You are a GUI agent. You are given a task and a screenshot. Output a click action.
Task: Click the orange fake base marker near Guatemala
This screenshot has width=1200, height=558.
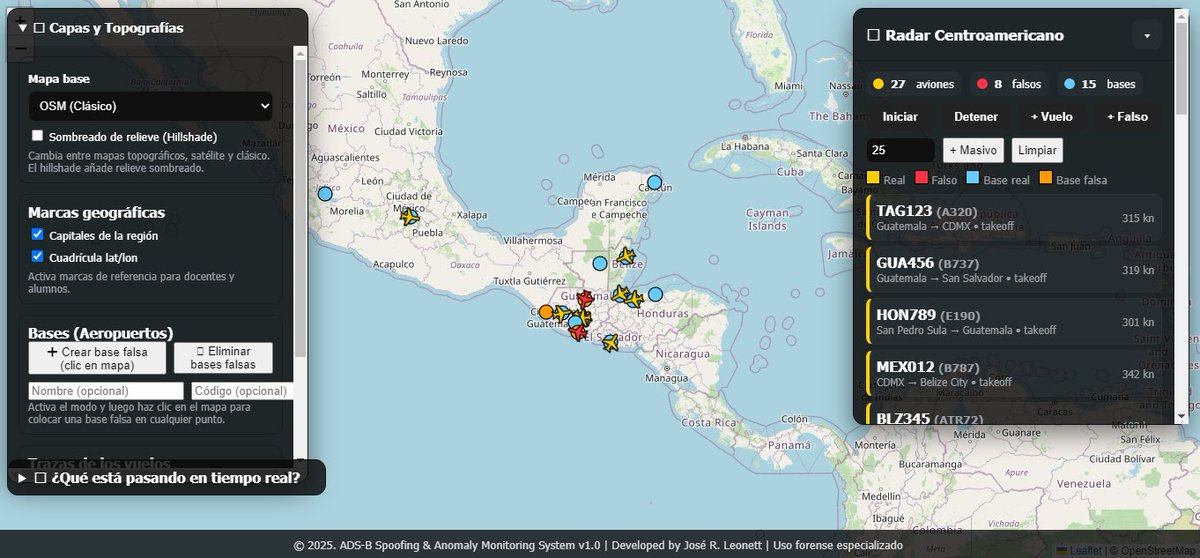click(545, 312)
